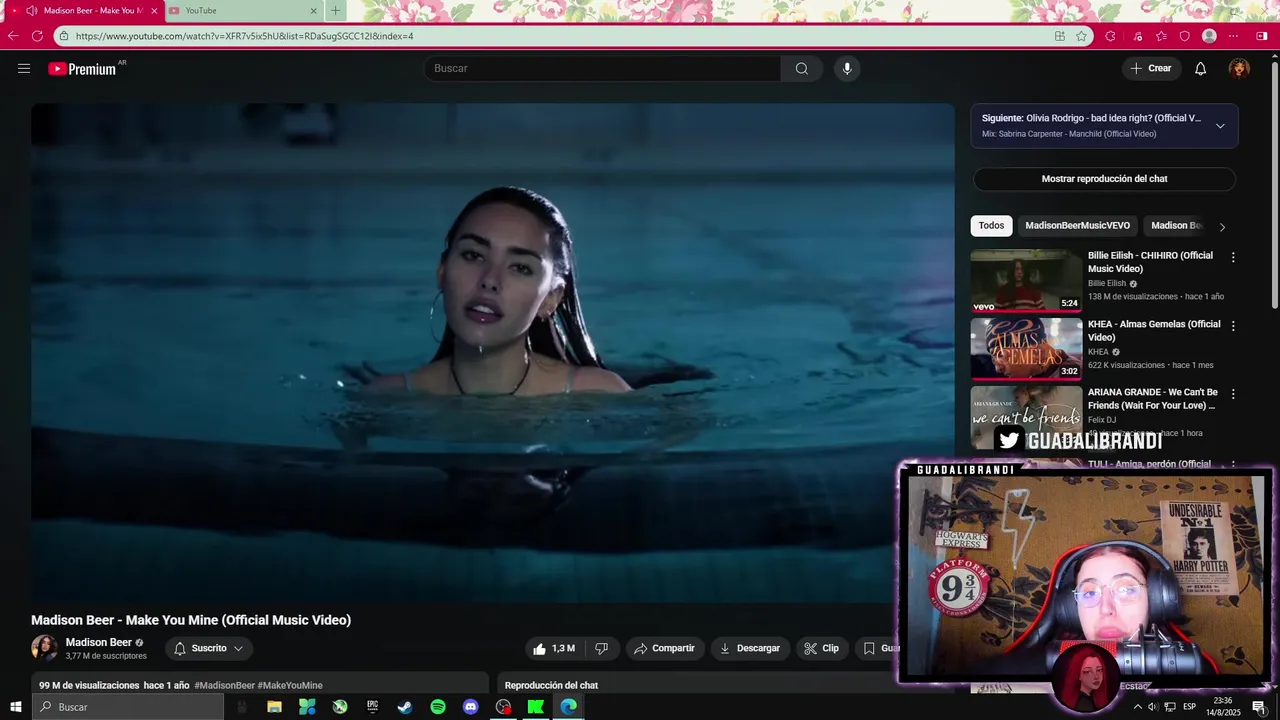Open Spotify from the taskbar
Screen dimensions: 1280x720
tap(438, 707)
